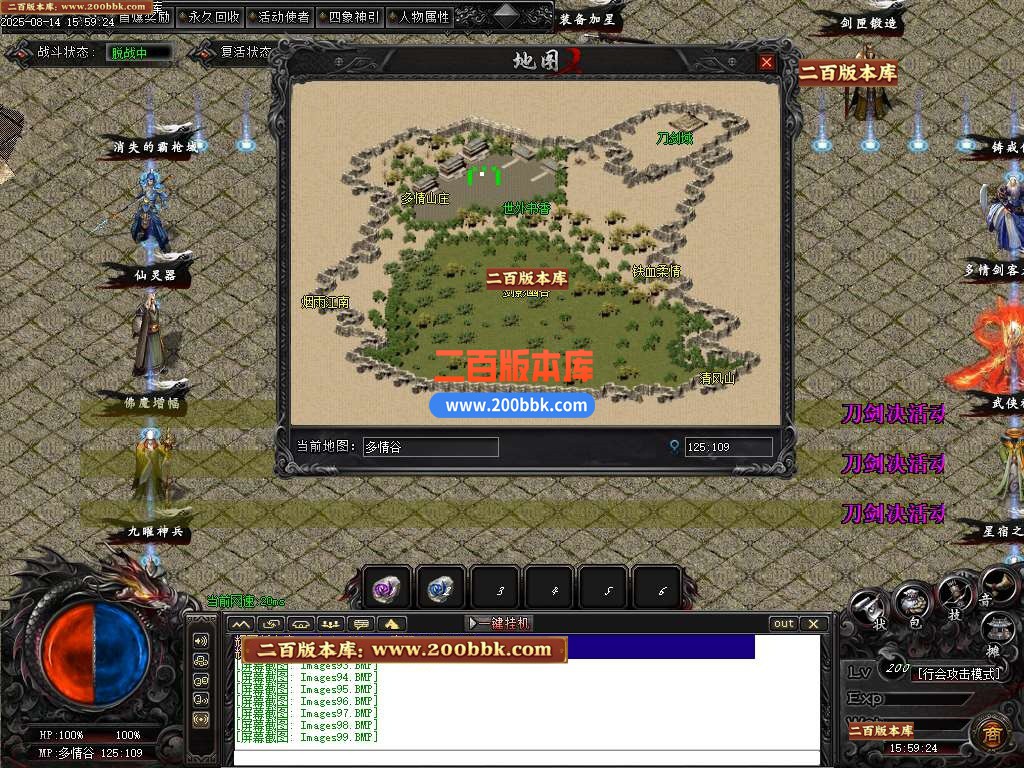The height and width of the screenshot is (768, 1024).
Task: Toggle the group channel icon beside chat
Action: pyautogui.click(x=201, y=660)
